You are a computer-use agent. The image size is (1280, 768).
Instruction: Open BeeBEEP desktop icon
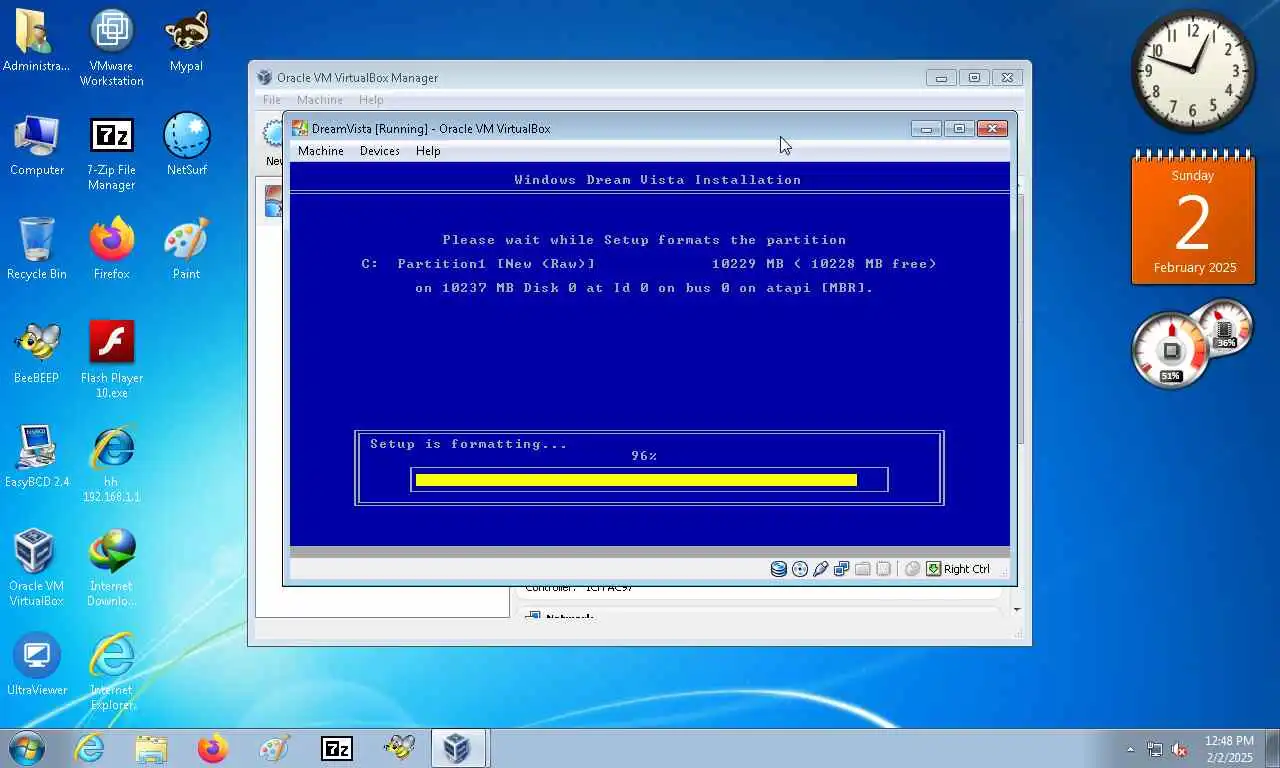(37, 353)
